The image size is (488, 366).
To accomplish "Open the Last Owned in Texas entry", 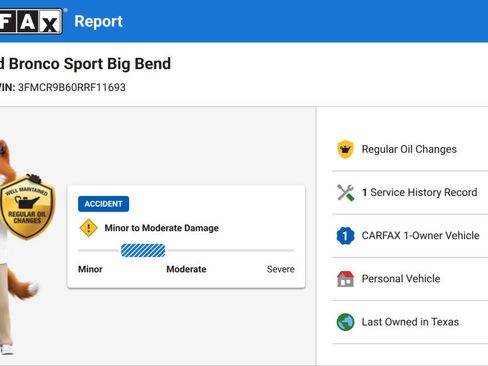I will click(x=410, y=322).
